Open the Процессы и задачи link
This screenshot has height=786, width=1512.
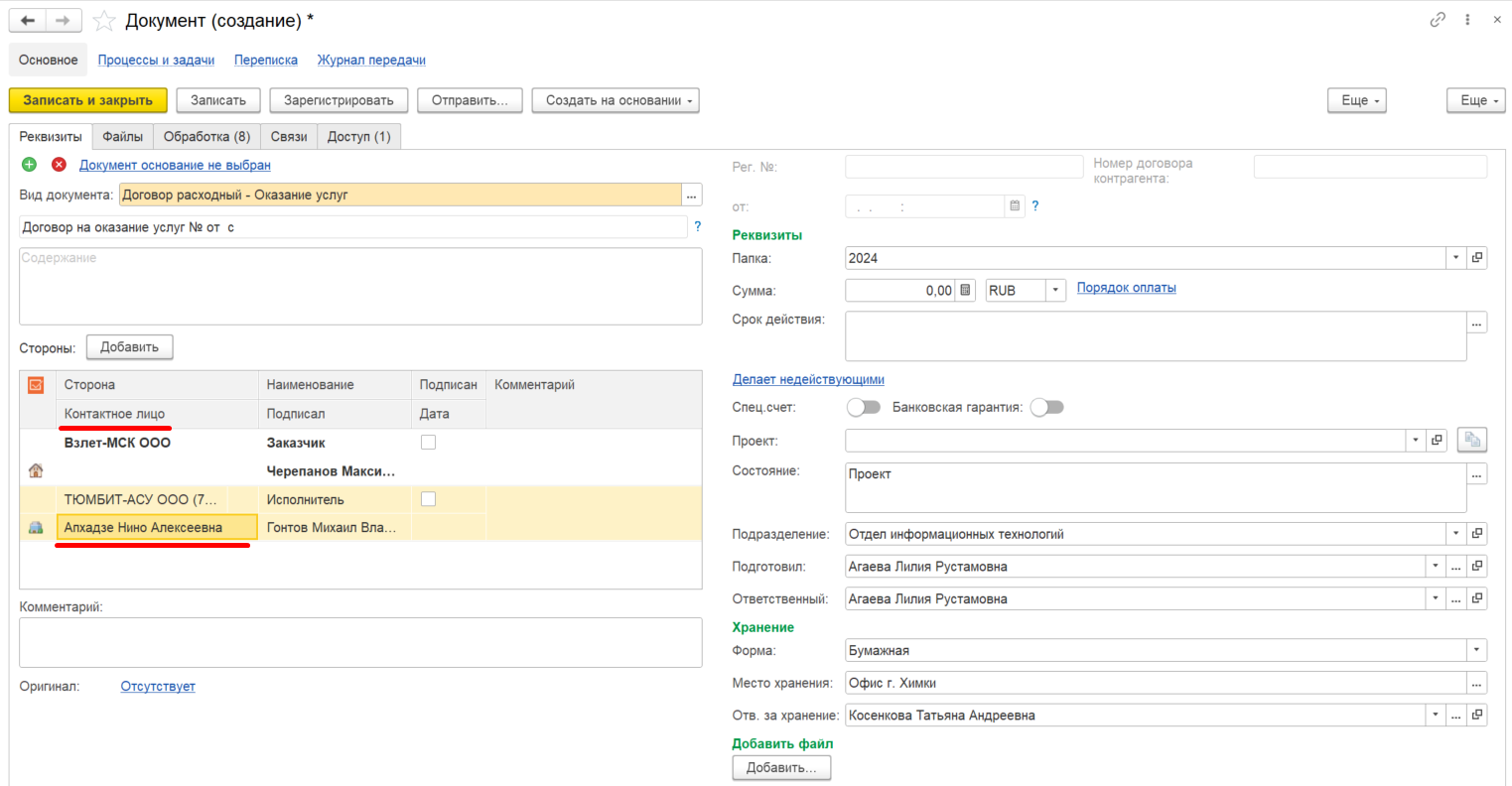156,60
